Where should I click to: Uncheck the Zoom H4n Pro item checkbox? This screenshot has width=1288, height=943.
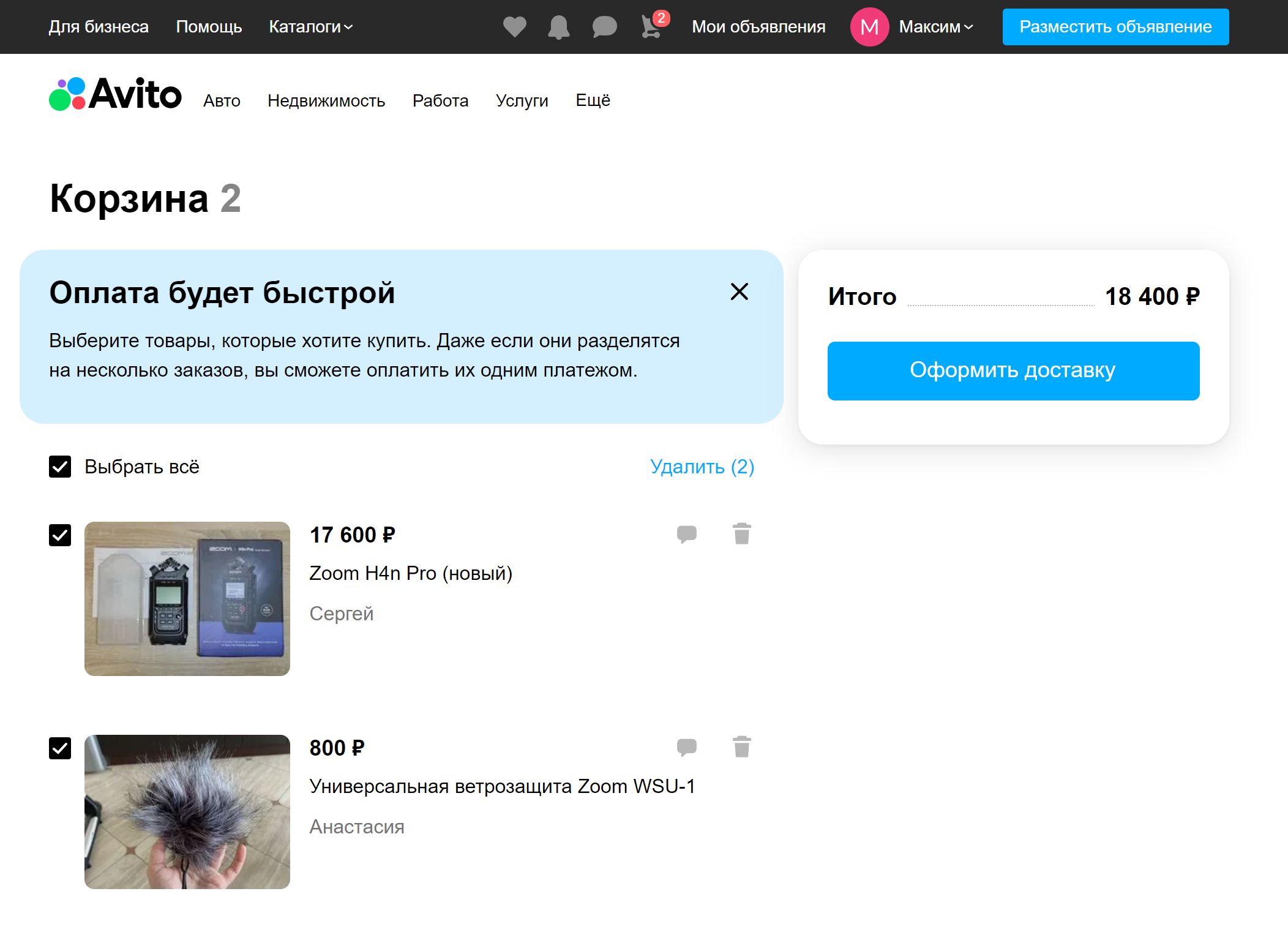60,535
